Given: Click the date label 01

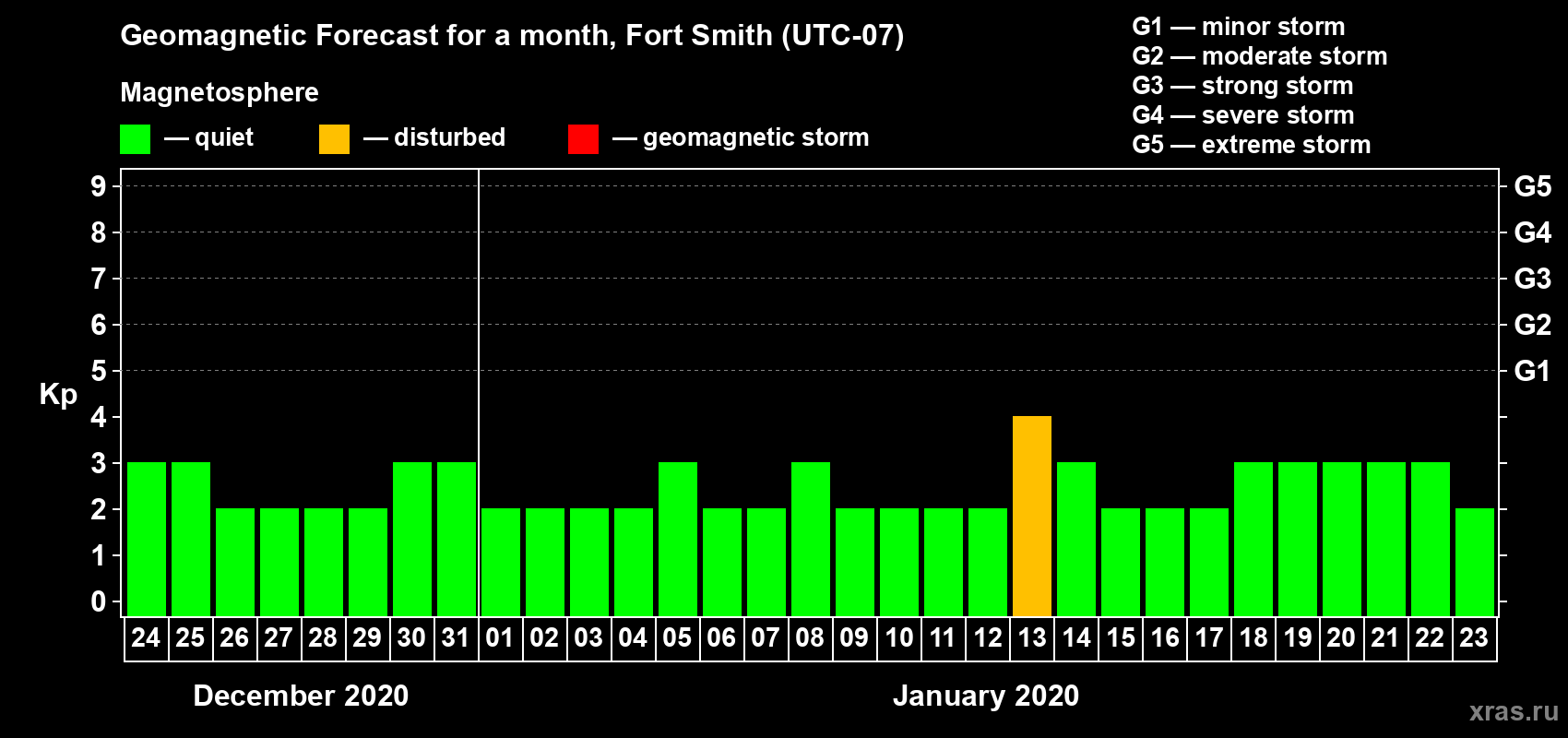Looking at the screenshot, I should click(500, 638).
